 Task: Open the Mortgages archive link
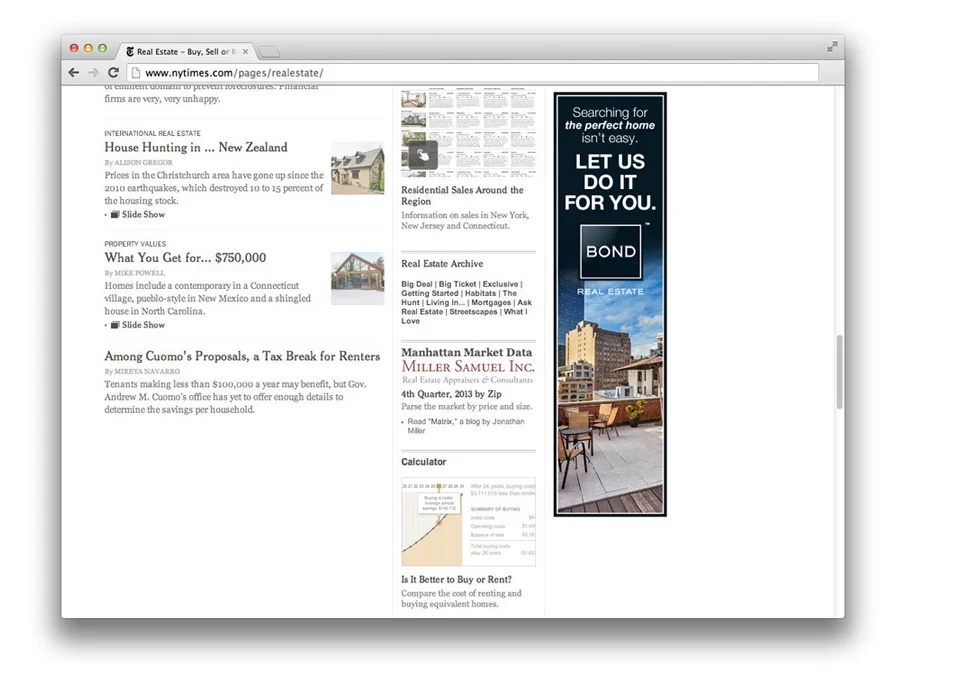(491, 303)
